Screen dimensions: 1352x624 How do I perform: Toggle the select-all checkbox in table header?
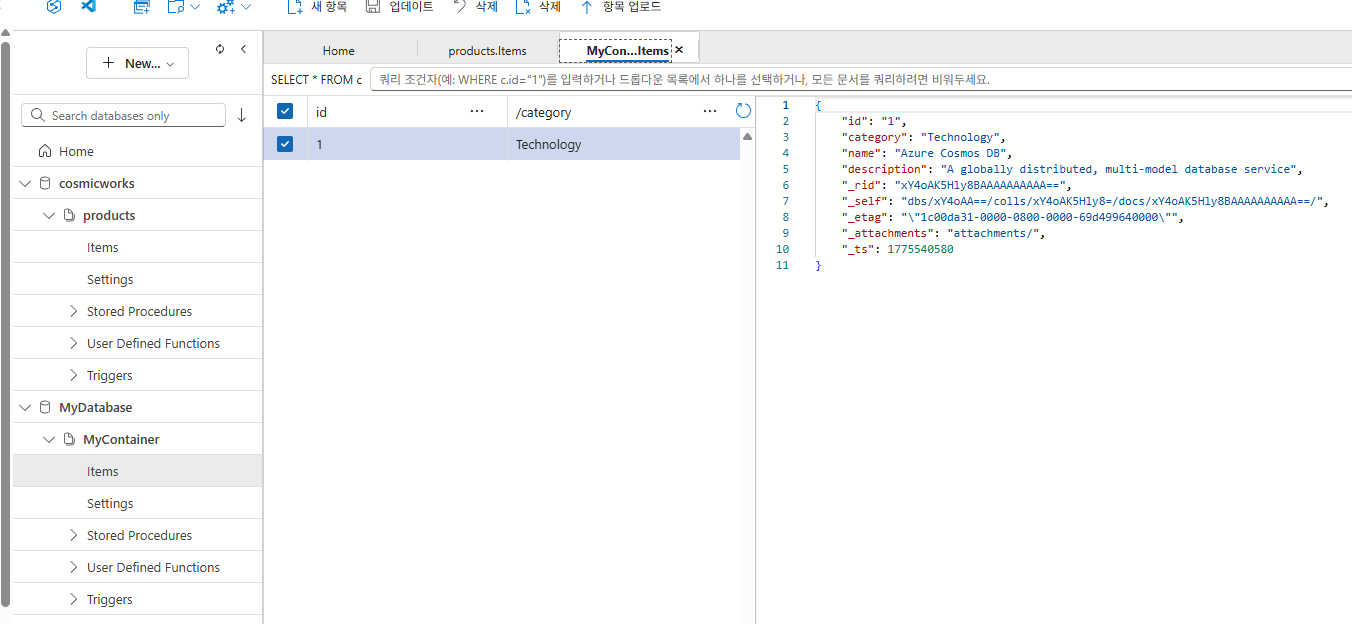pyautogui.click(x=285, y=111)
